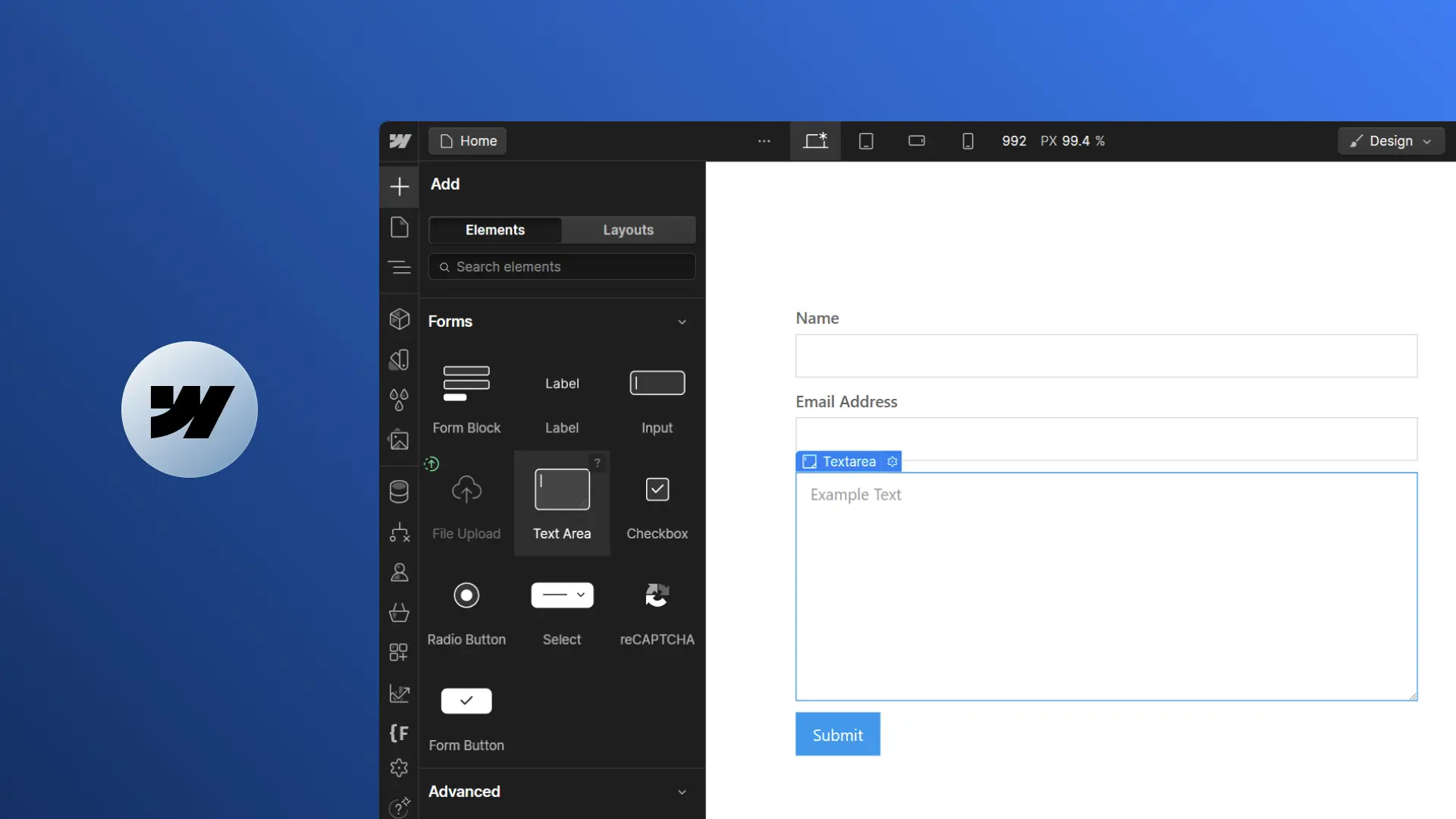Image resolution: width=1456 pixels, height=819 pixels.
Task: Click the Name input field on canvas
Action: point(1106,356)
